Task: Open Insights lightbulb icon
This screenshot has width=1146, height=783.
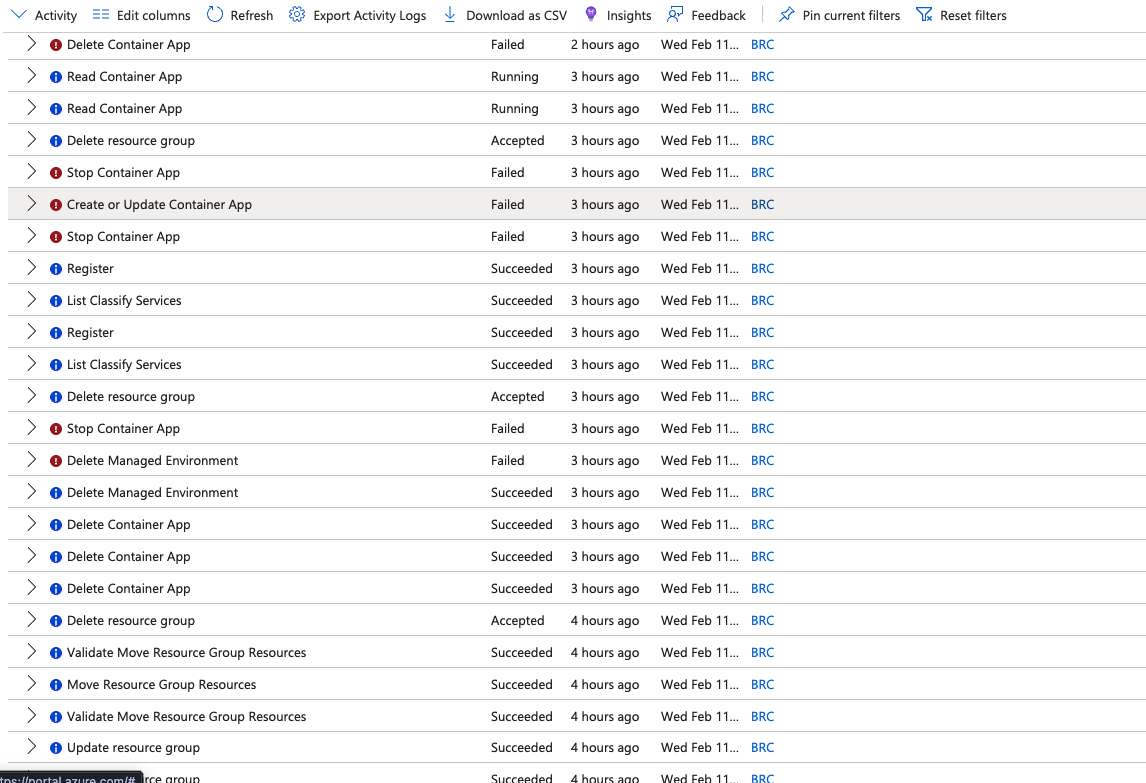Action: (591, 15)
